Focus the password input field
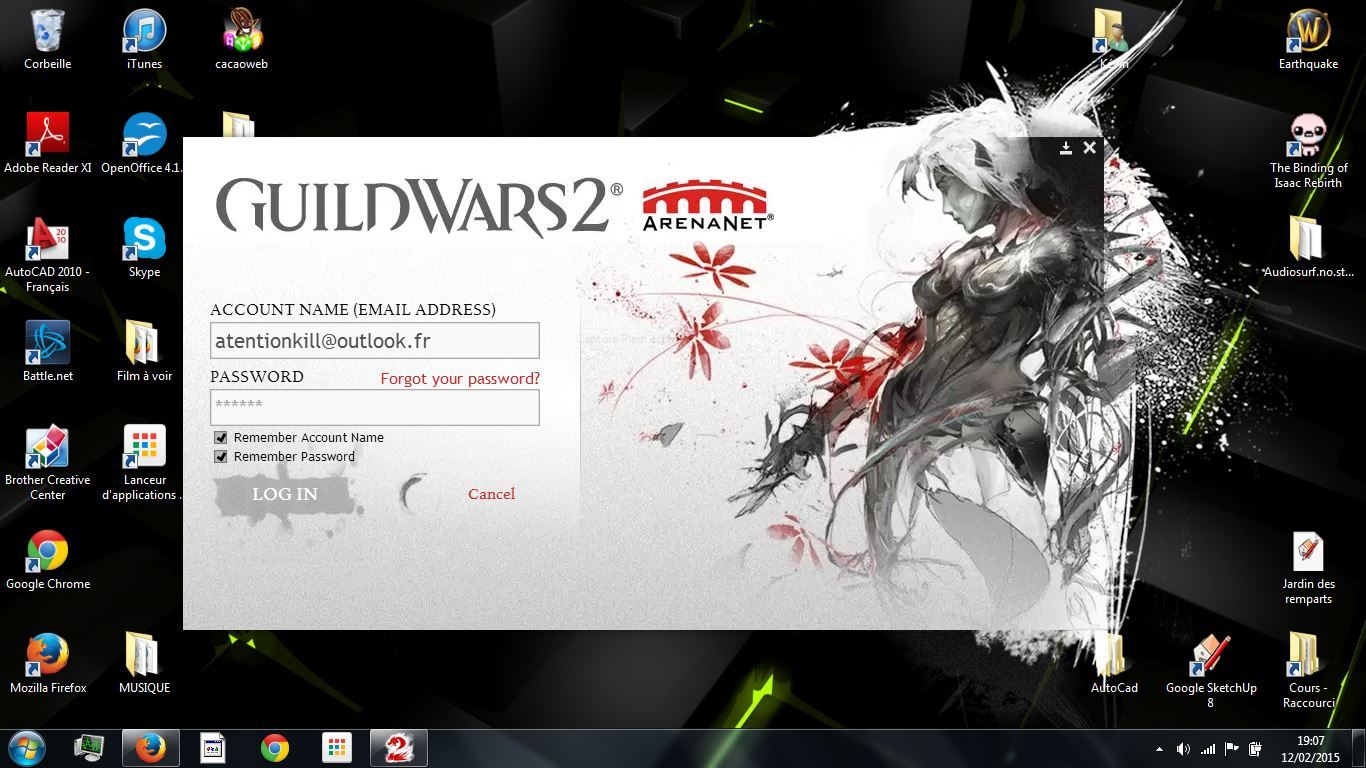Screen dimensions: 1366x768 pos(375,407)
